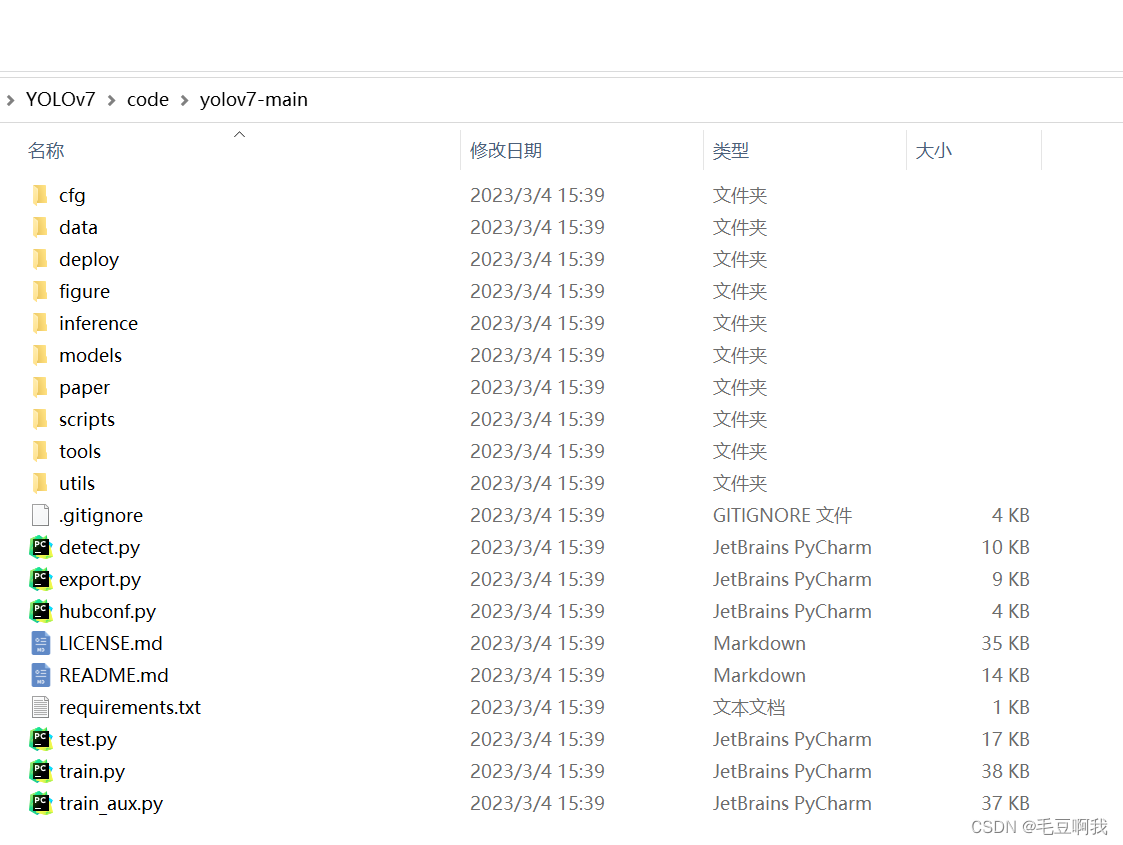
Task: Select the train_aux.py PyCharm icon
Action: click(x=41, y=803)
